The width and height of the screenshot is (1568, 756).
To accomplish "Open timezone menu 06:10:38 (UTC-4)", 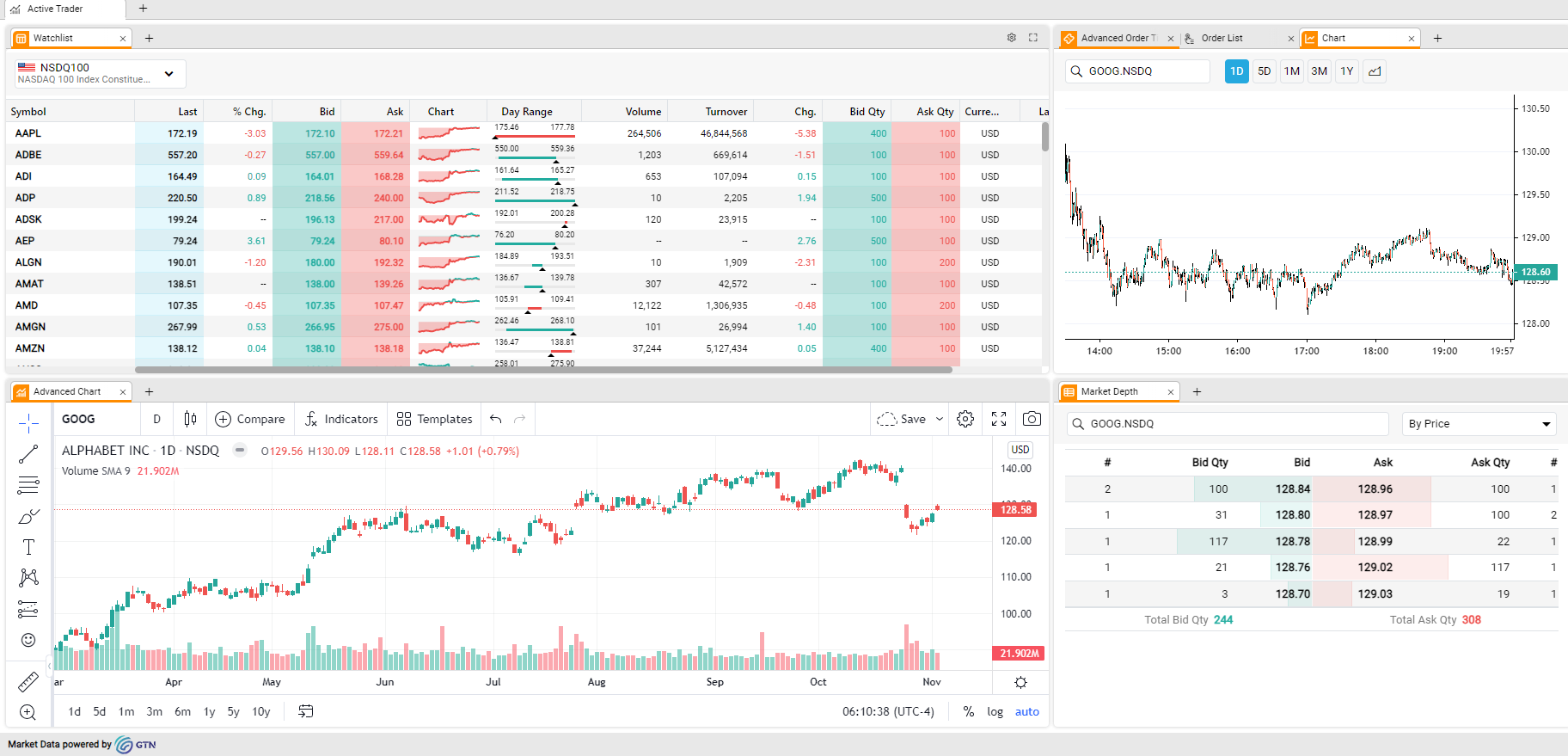I will 888,711.
